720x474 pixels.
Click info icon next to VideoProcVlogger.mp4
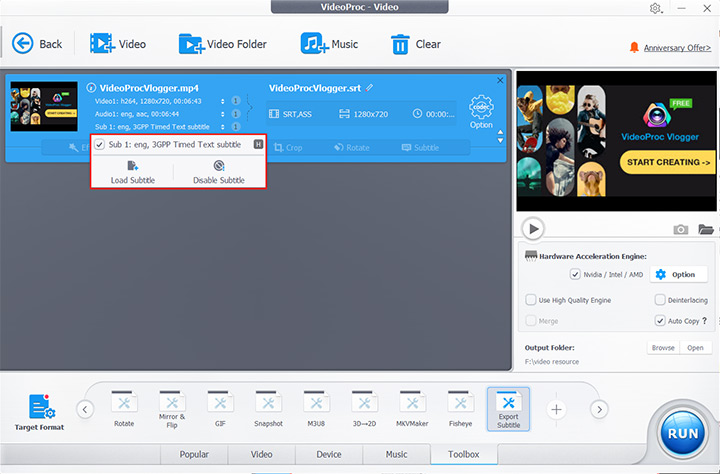[91, 88]
